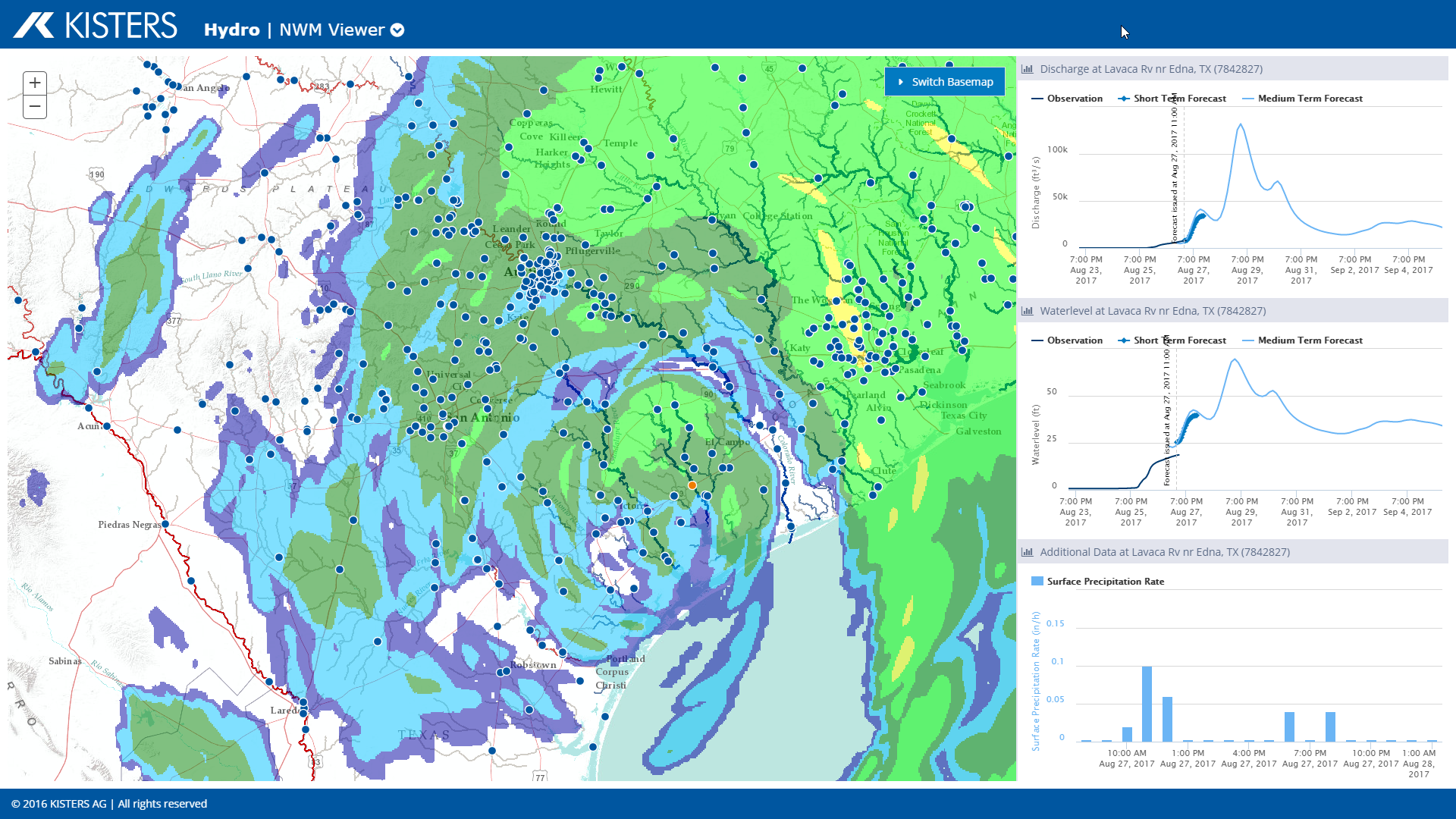Click the Surface Precipitation Rate legend swatch

tap(1036, 581)
